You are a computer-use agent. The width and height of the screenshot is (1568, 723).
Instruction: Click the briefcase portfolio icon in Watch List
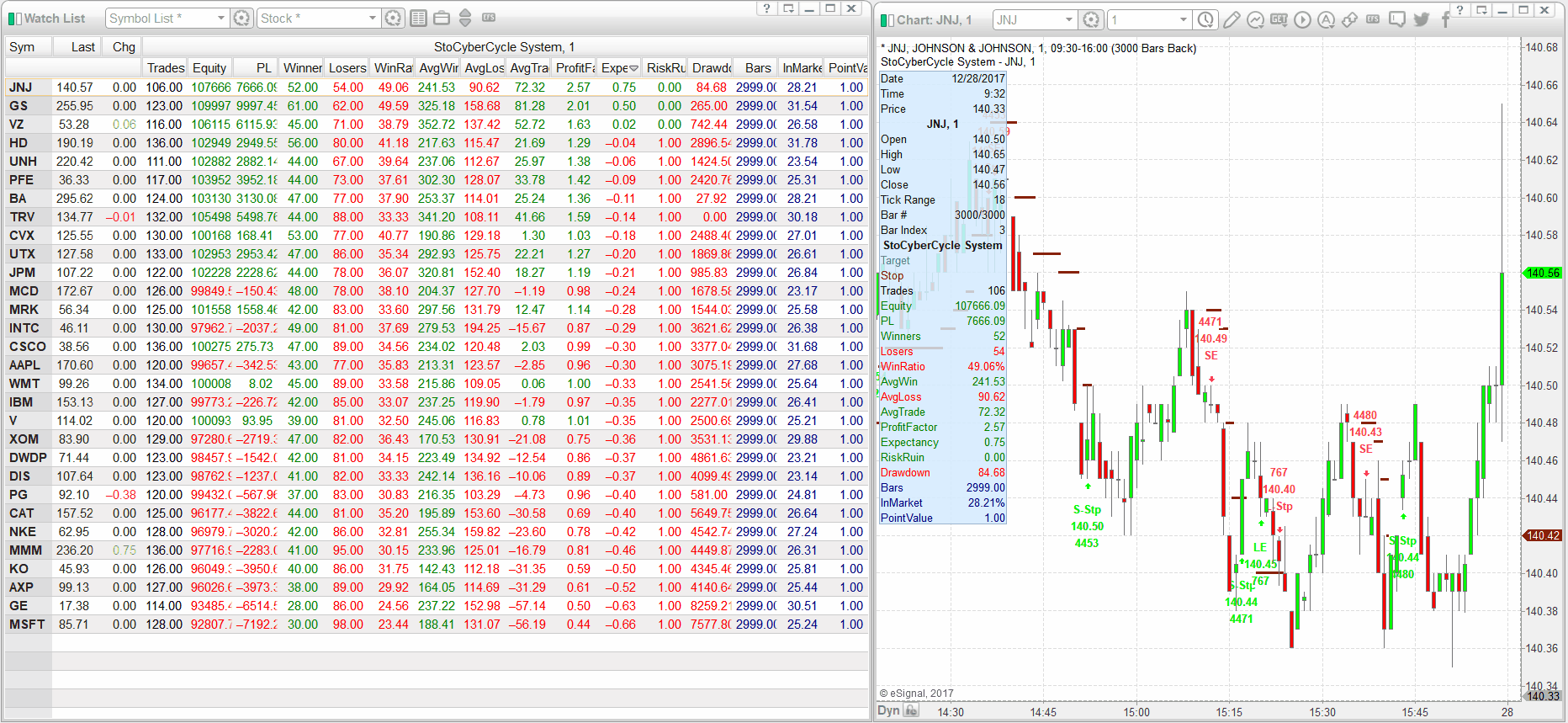coord(441,18)
